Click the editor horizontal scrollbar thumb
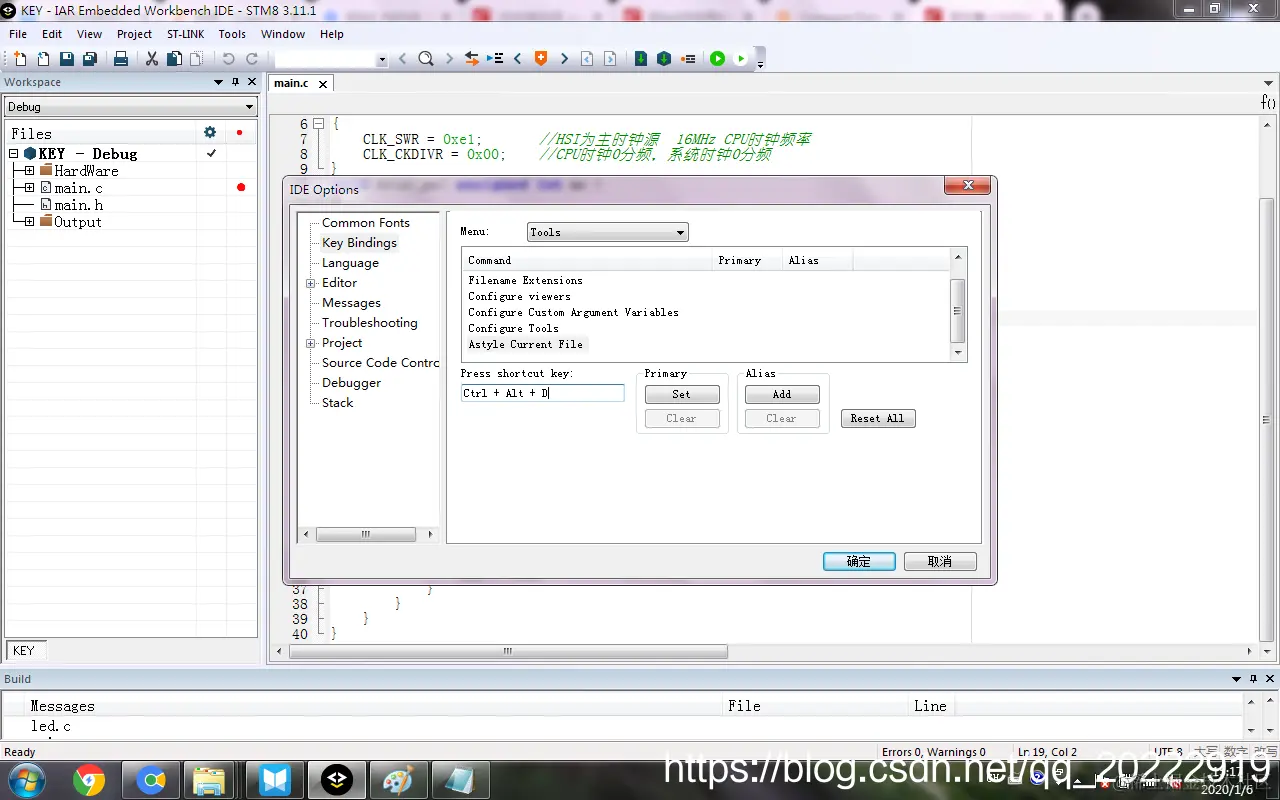Viewport: 1280px width, 800px height. [508, 651]
